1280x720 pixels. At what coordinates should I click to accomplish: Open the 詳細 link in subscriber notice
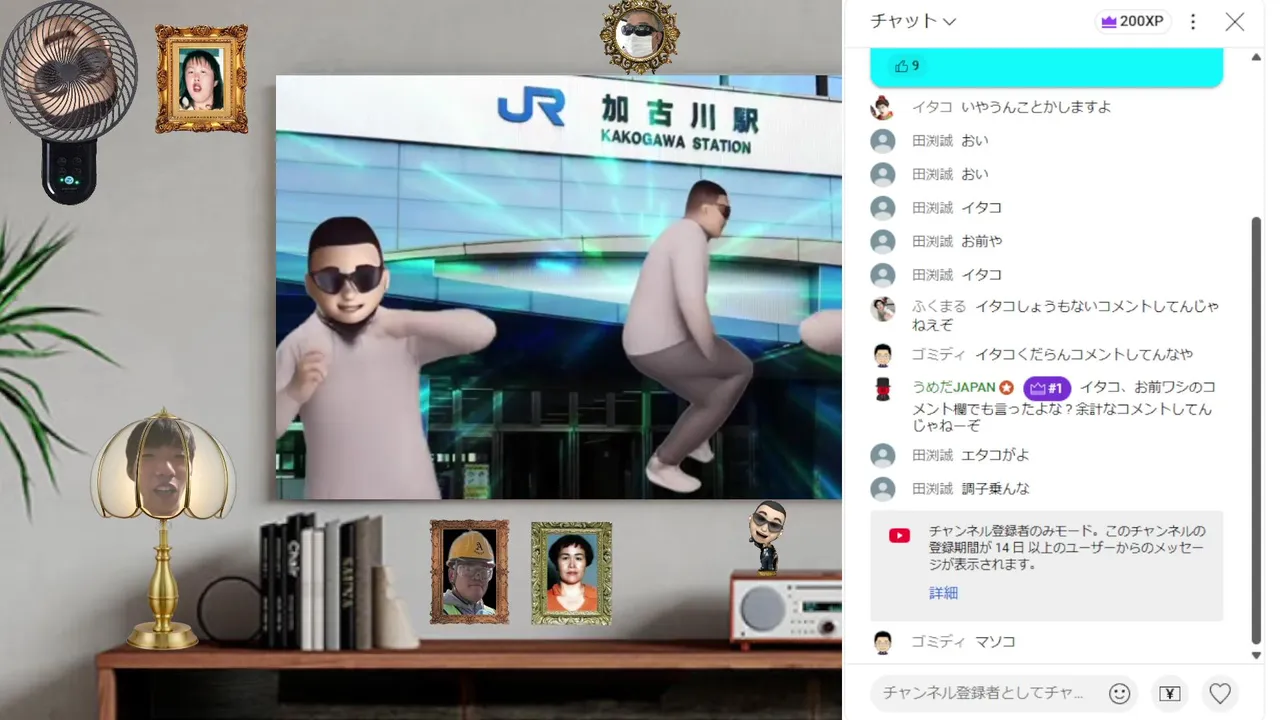pos(943,593)
